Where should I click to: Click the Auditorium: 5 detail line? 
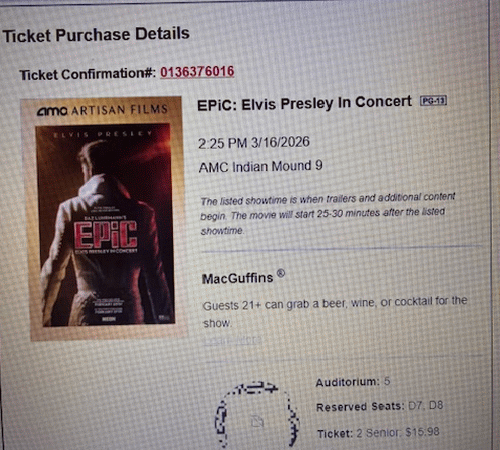pos(353,382)
